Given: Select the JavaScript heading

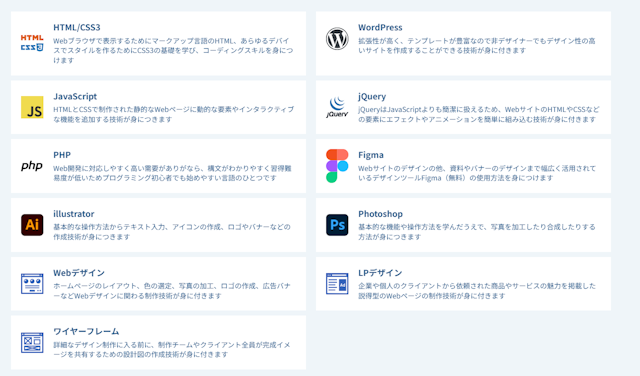Looking at the screenshot, I should coord(75,96).
